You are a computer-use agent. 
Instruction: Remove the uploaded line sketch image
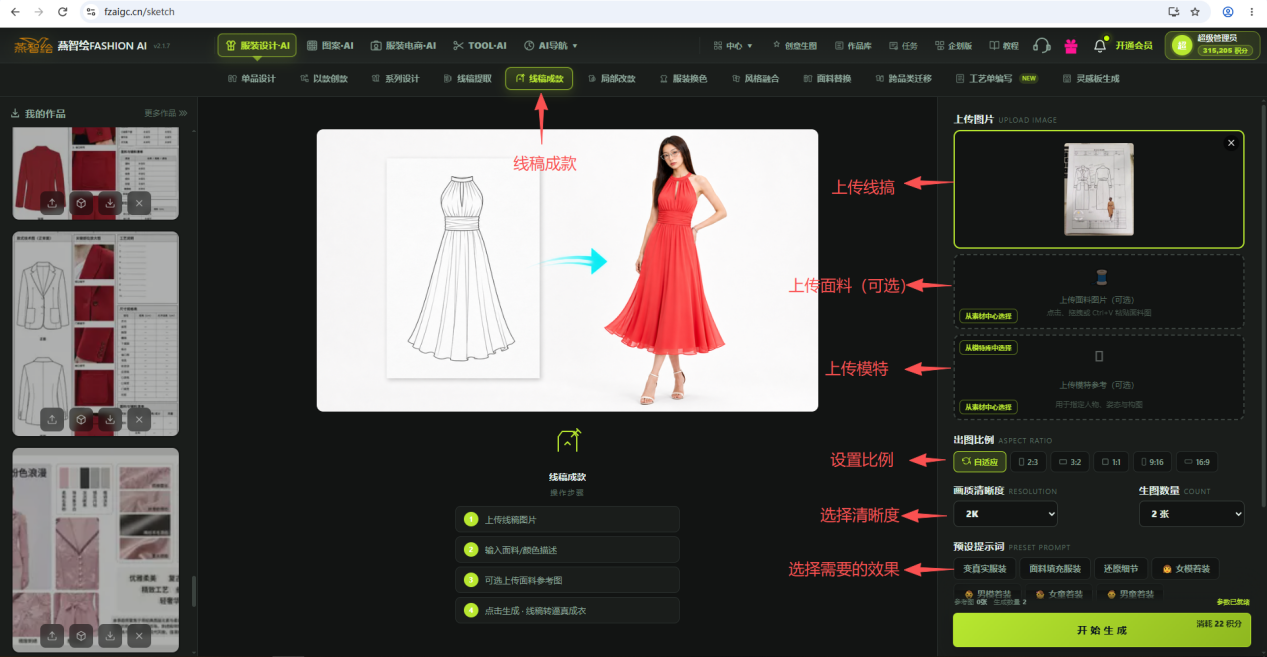pos(1231,143)
